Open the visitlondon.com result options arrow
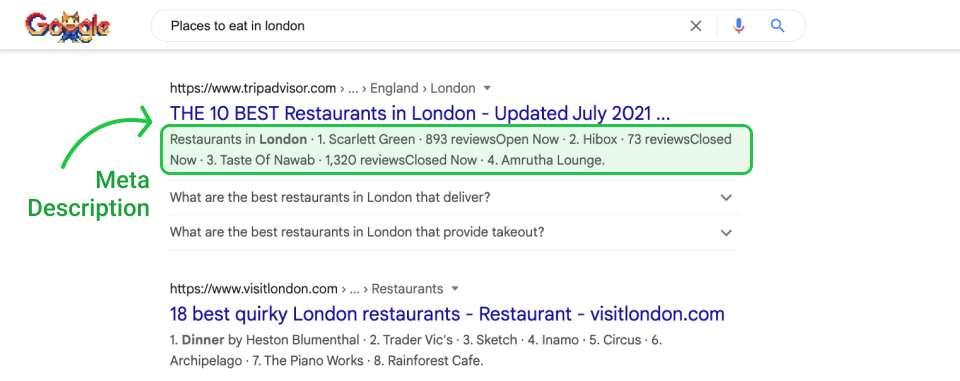The height and width of the screenshot is (381, 960). (455, 289)
